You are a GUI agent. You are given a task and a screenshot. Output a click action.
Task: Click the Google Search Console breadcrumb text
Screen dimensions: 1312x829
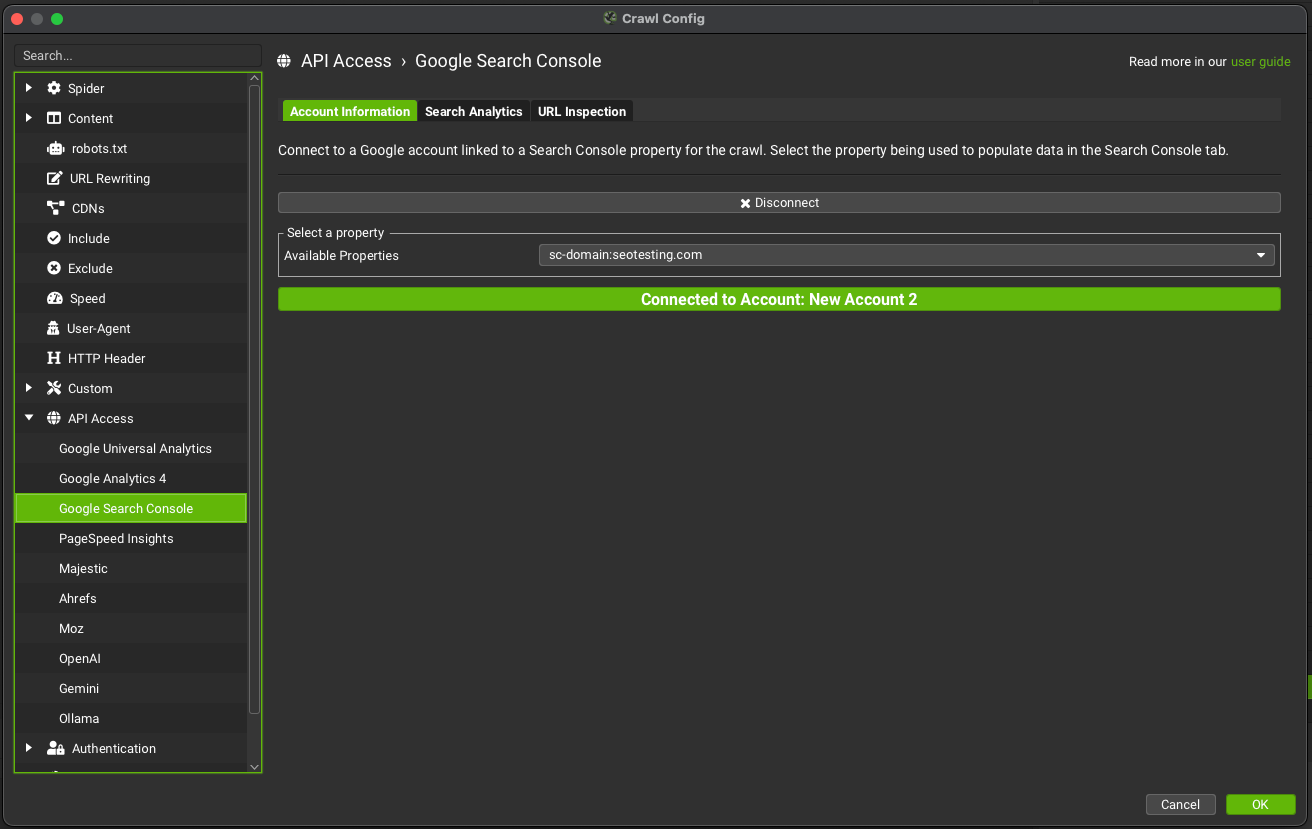pos(508,61)
